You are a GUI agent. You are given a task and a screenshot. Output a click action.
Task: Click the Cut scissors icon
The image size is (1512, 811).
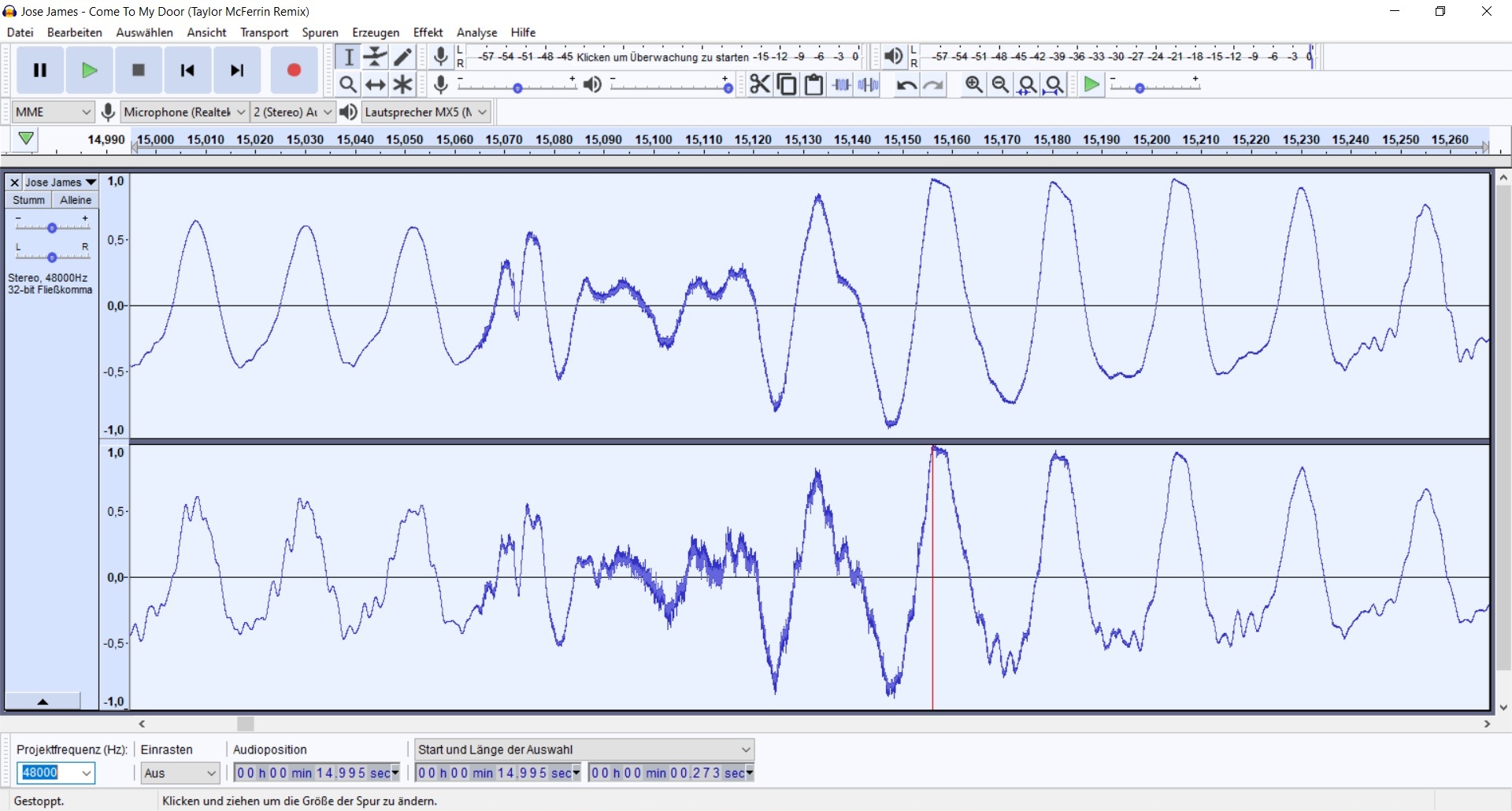point(759,84)
